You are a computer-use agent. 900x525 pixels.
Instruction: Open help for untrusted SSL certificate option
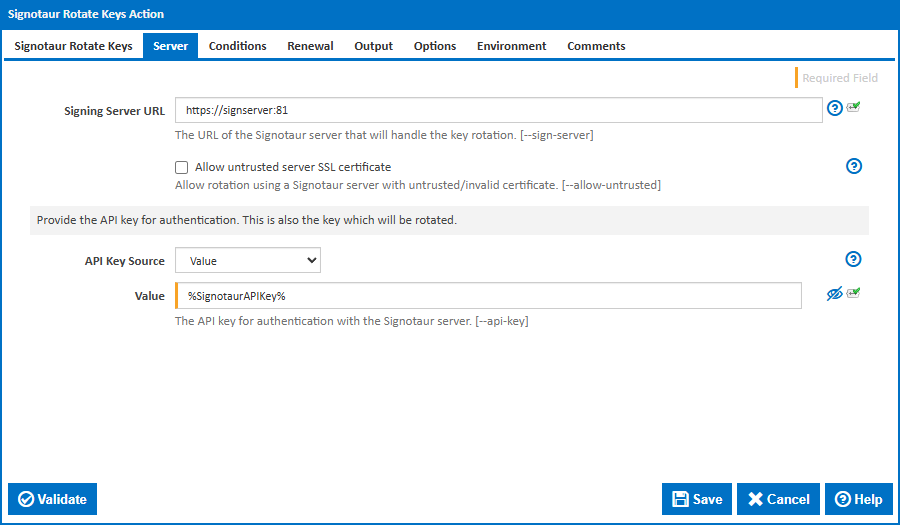[854, 166]
